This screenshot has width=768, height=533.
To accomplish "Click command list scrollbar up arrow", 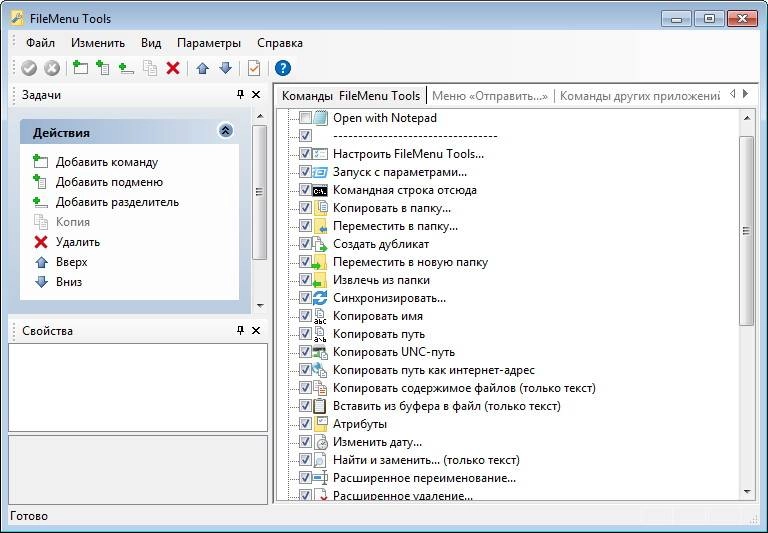I will tap(747, 118).
